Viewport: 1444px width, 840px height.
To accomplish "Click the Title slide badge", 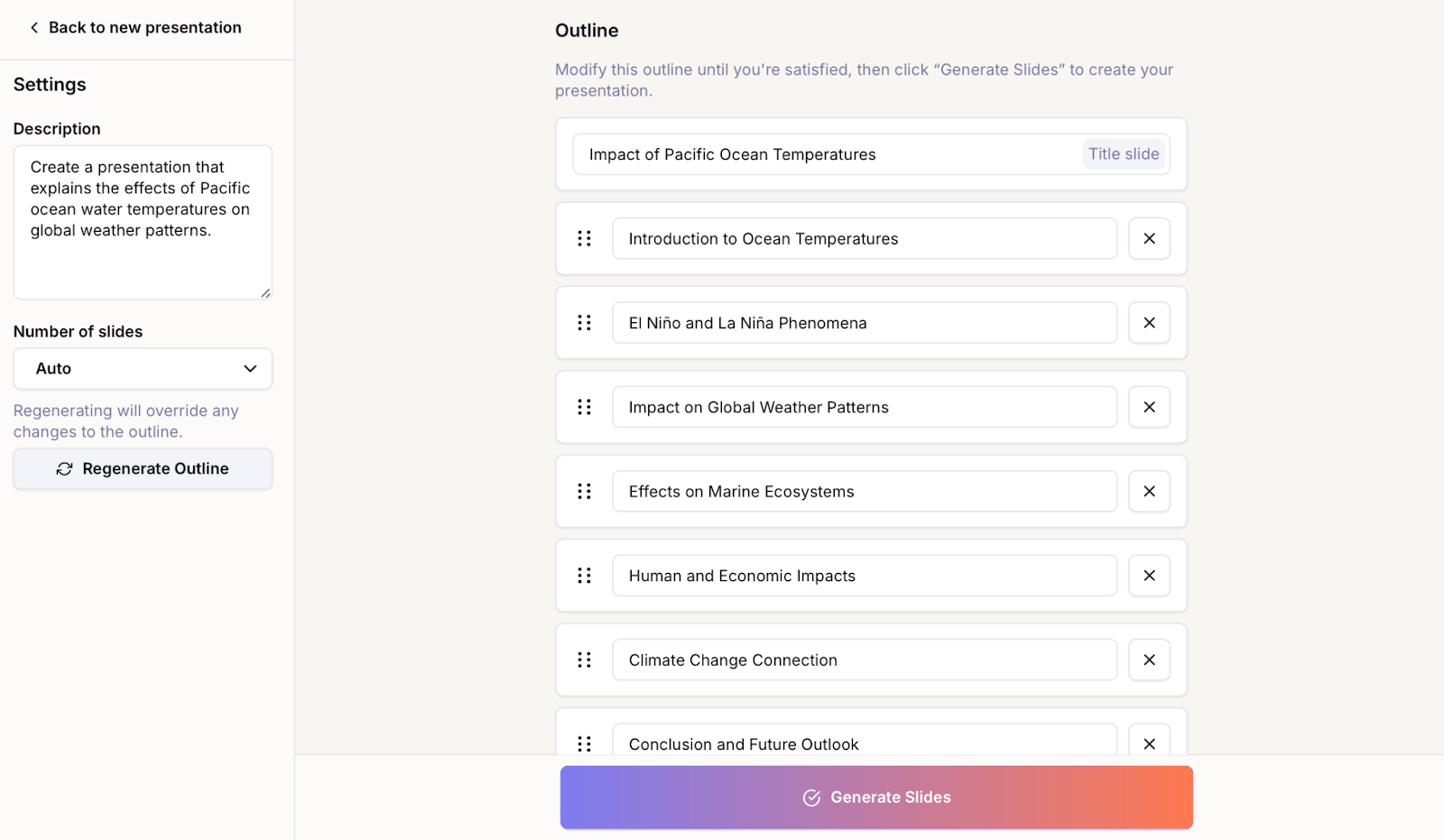I will (1124, 154).
